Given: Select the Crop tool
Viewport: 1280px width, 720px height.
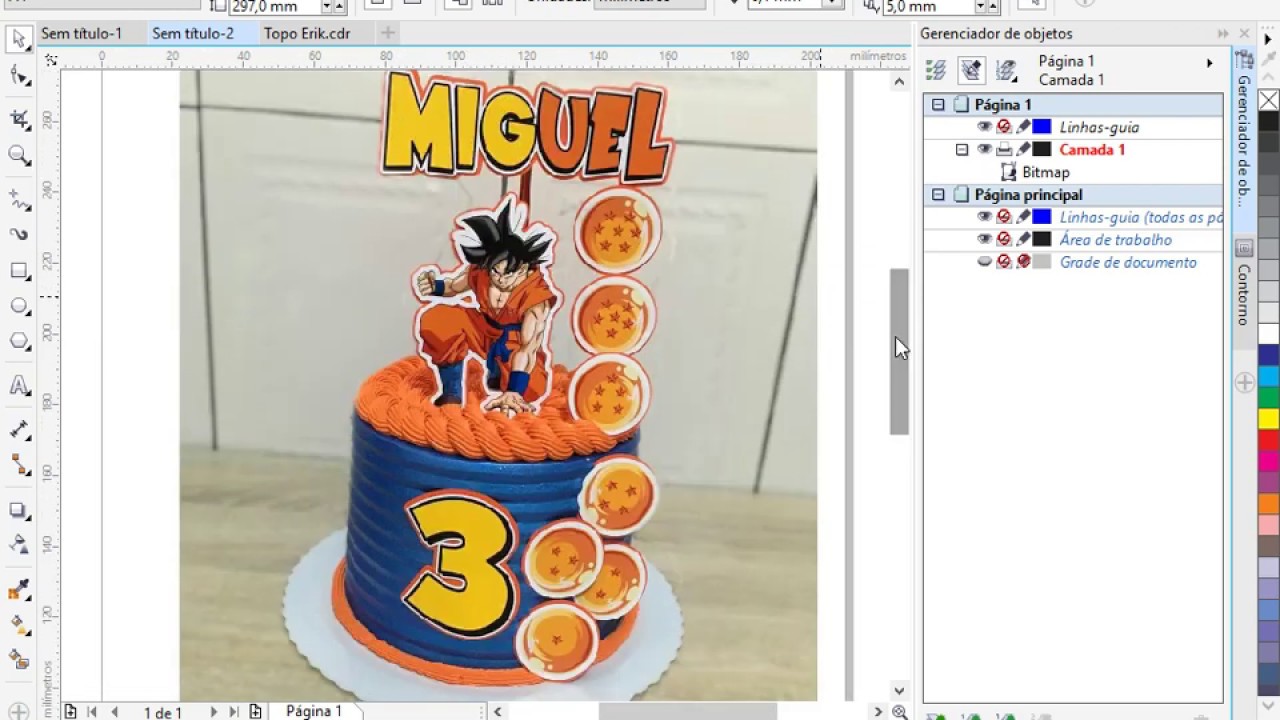Looking at the screenshot, I should [x=19, y=119].
